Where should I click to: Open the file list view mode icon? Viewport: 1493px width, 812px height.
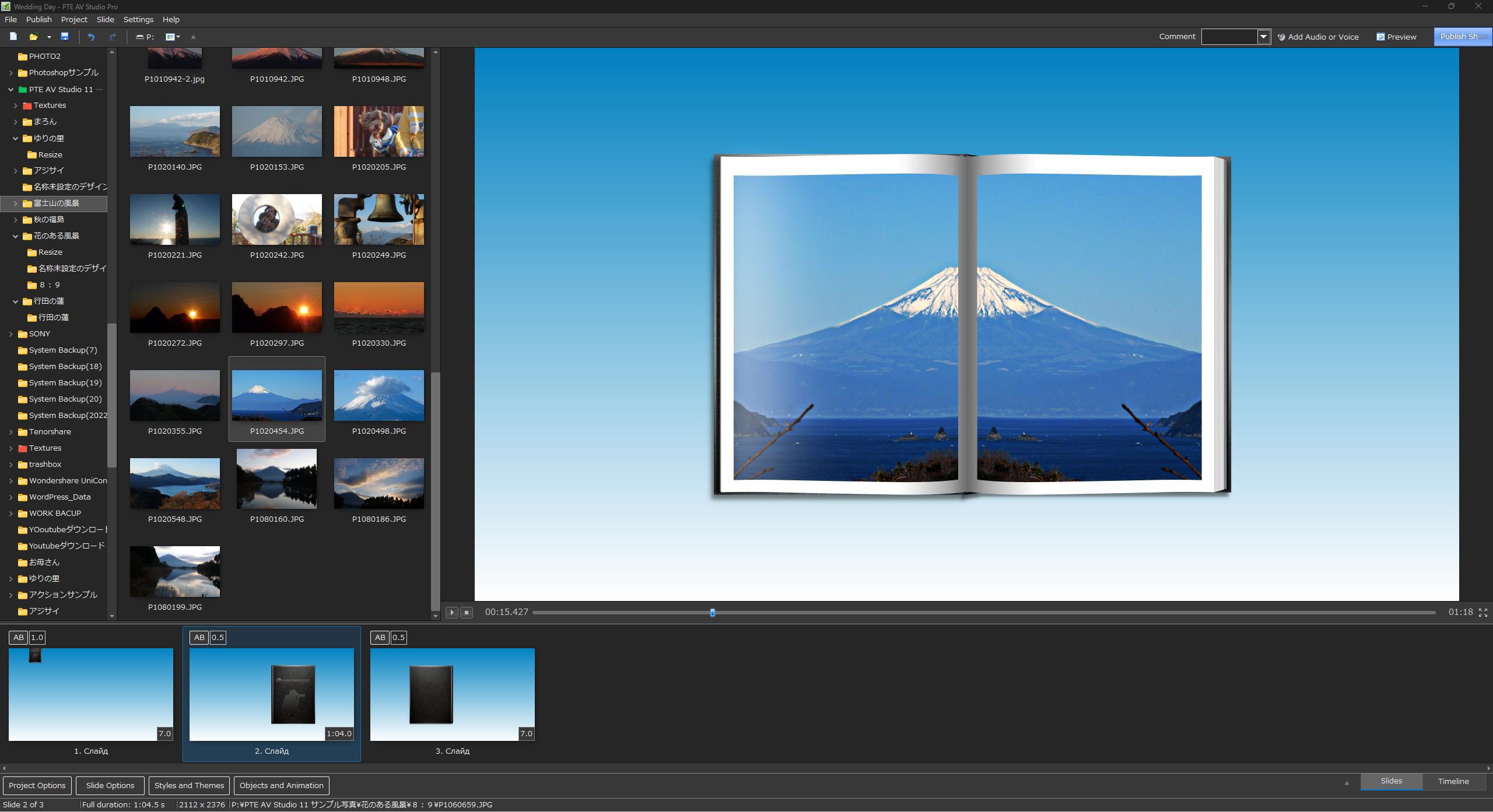pos(171,37)
